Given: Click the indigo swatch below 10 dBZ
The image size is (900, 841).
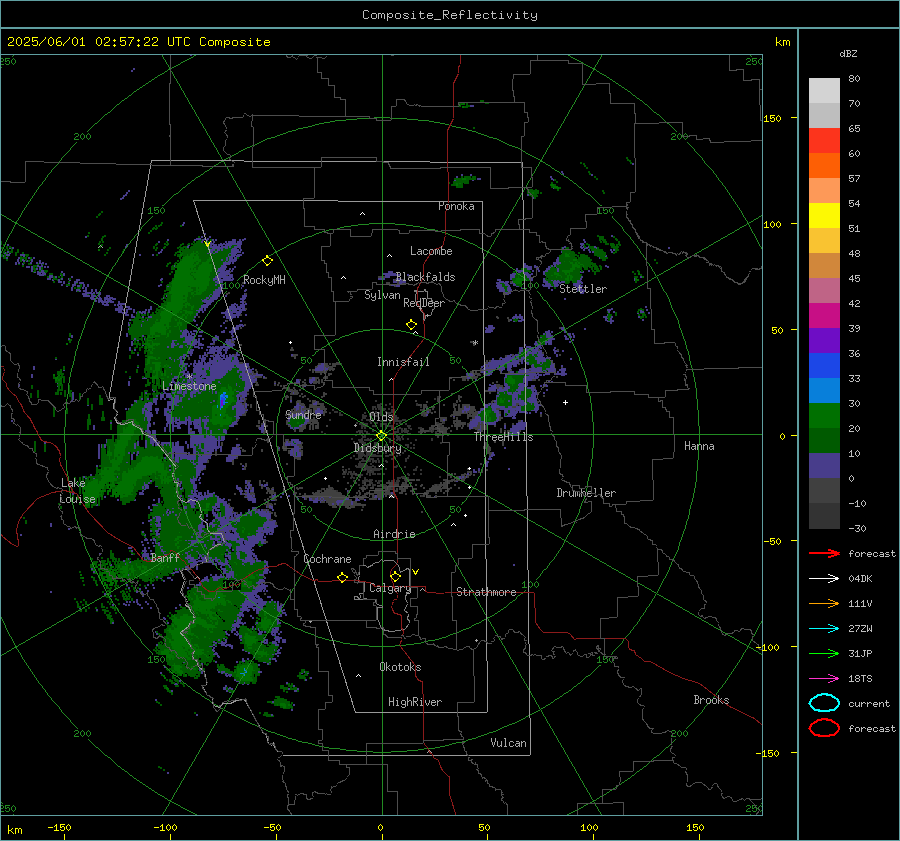Looking at the screenshot, I should click(824, 466).
